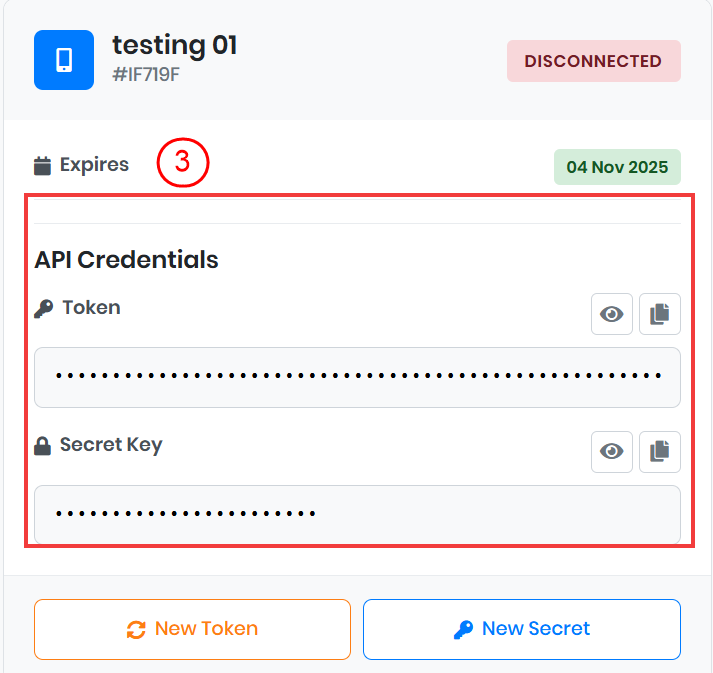
Task: Click the circled number 3 marker
Action: click(x=182, y=164)
